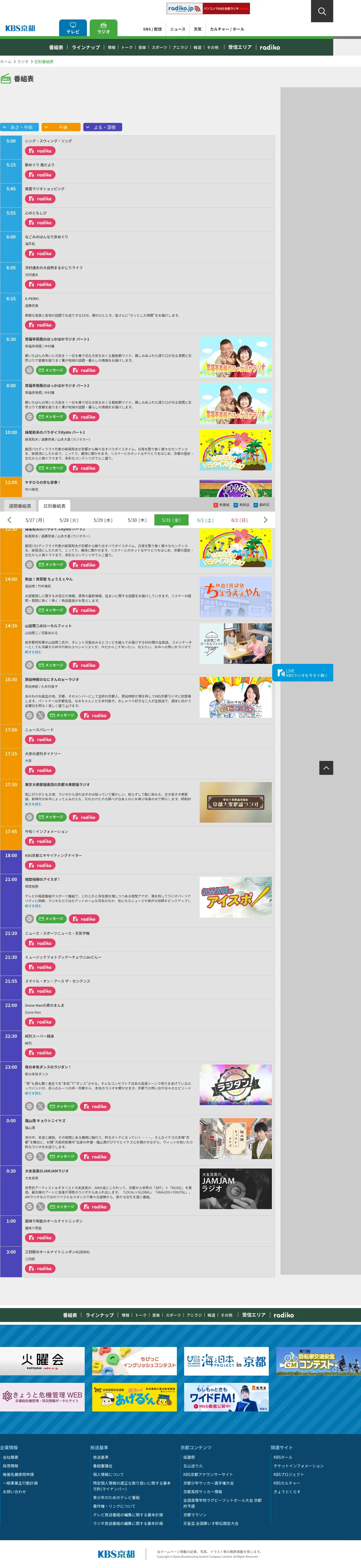Viewport: 361px width, 1568px height.
Task: Open website globe icon for 0:00 福山潤 program
Action: (x=29, y=1157)
